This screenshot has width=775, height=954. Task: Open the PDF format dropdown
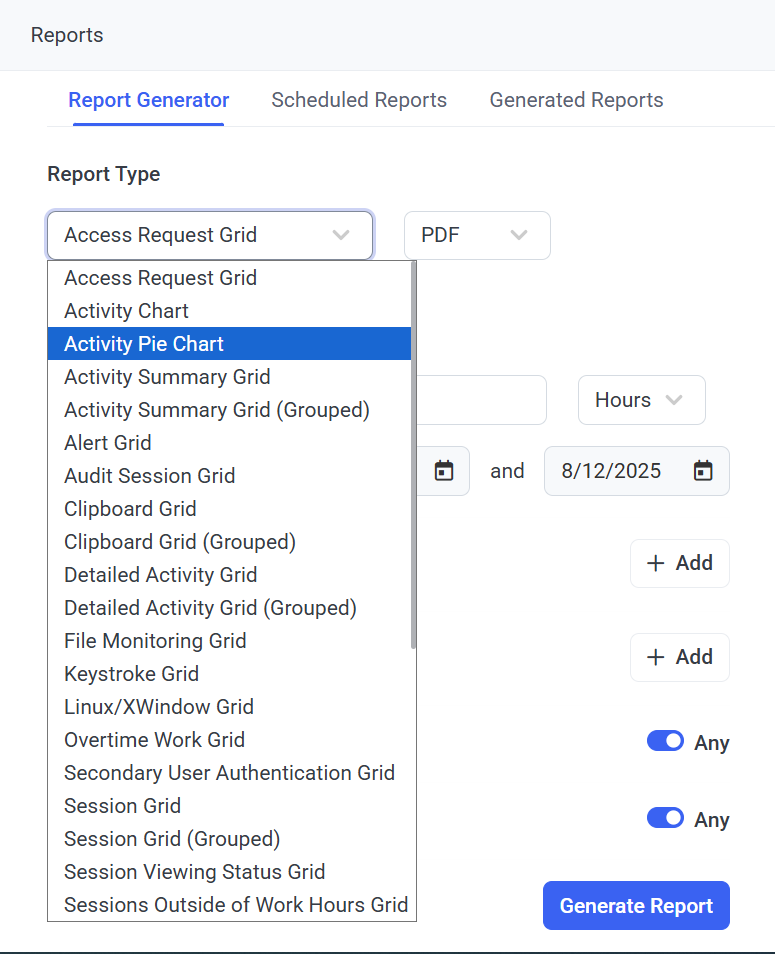(x=477, y=235)
